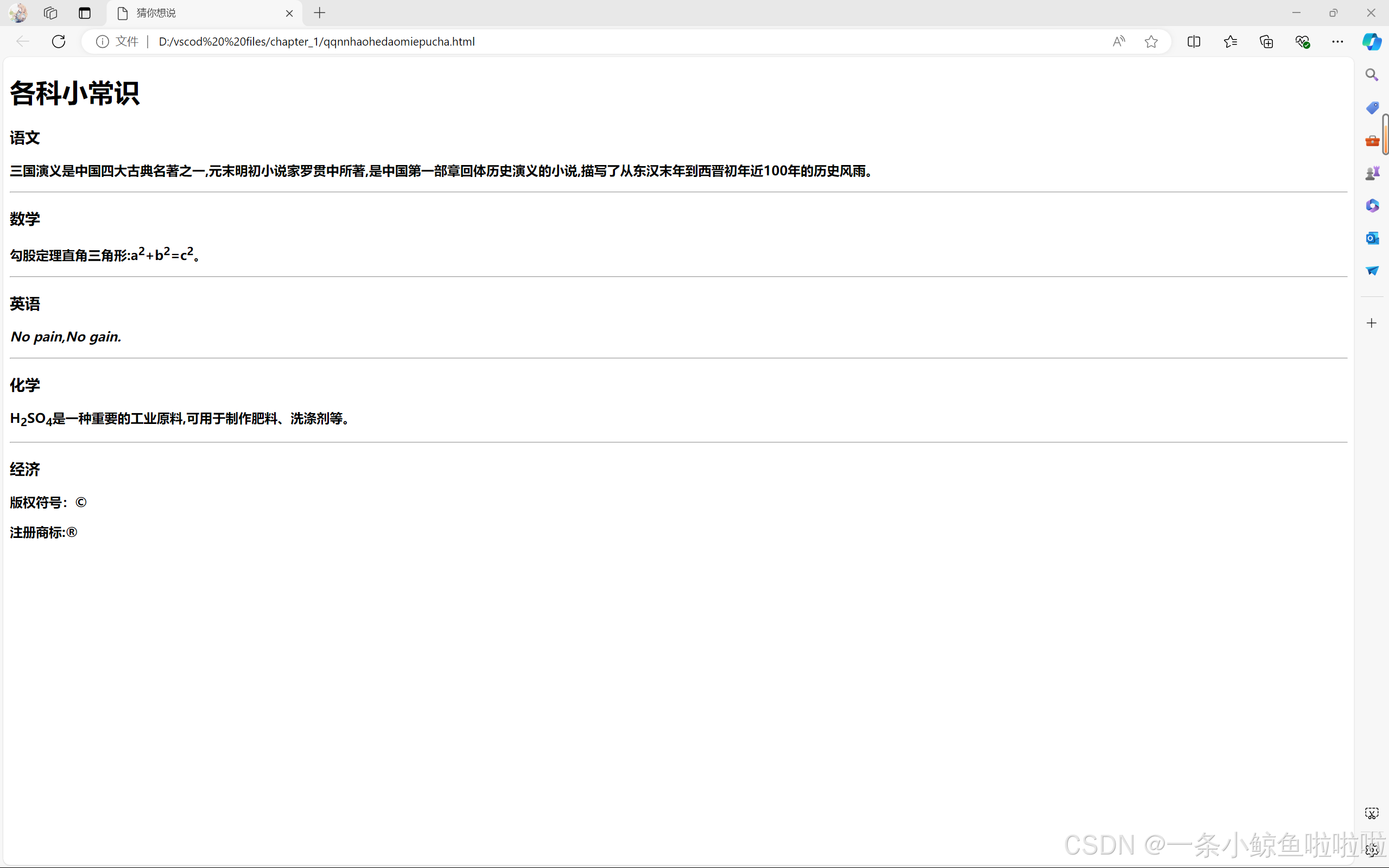Open the Collections panel
This screenshot has width=1389, height=868.
(1266, 41)
